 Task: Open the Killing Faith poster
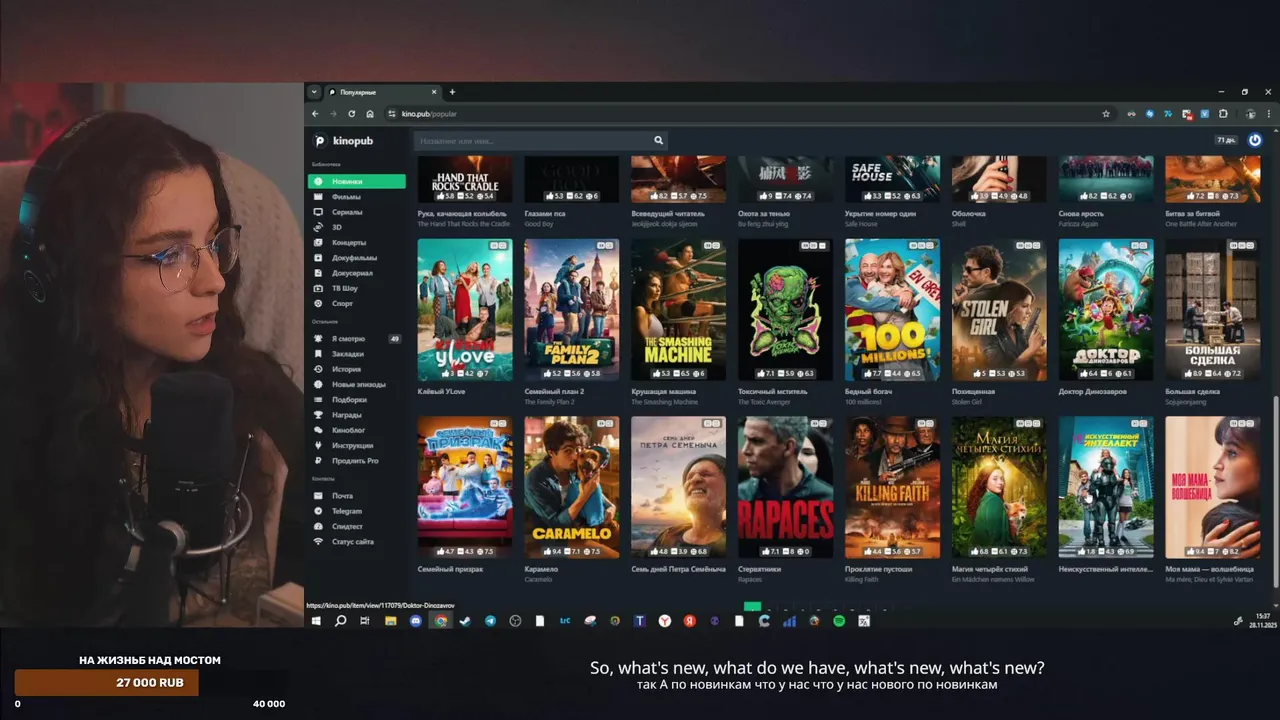click(892, 487)
